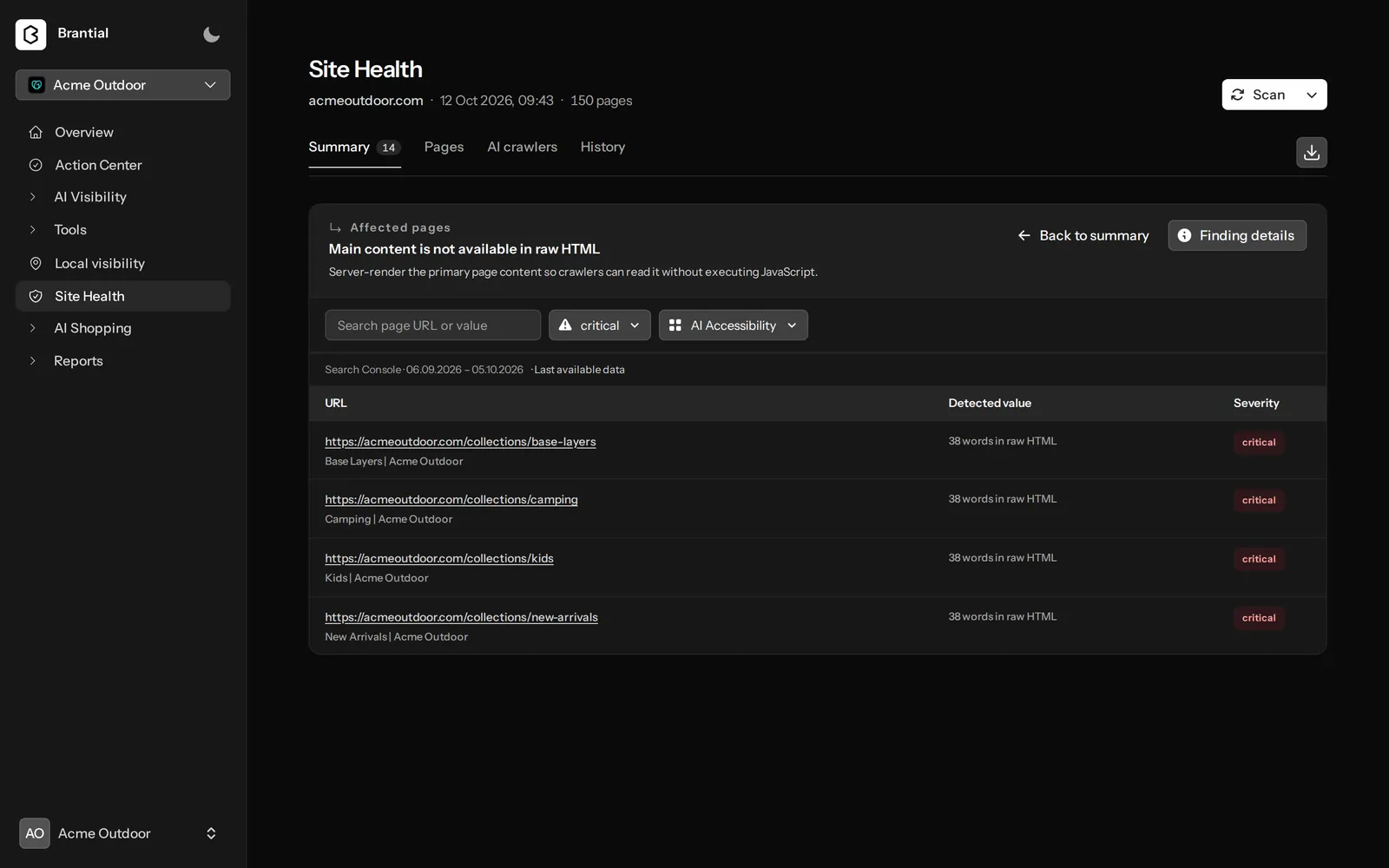Open Finding details
The height and width of the screenshot is (868, 1389).
point(1237,235)
